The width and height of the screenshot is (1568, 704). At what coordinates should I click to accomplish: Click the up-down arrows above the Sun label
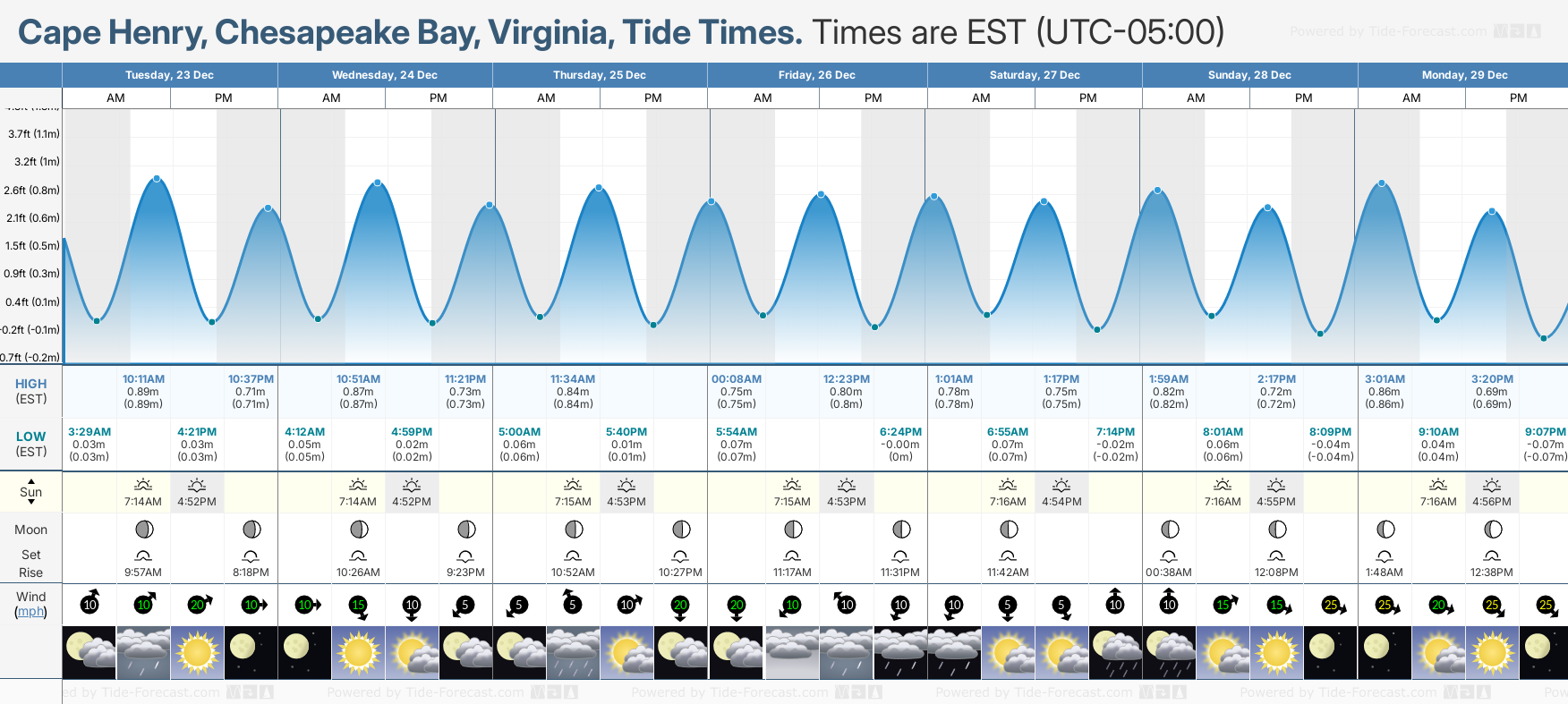pyautogui.click(x=31, y=479)
